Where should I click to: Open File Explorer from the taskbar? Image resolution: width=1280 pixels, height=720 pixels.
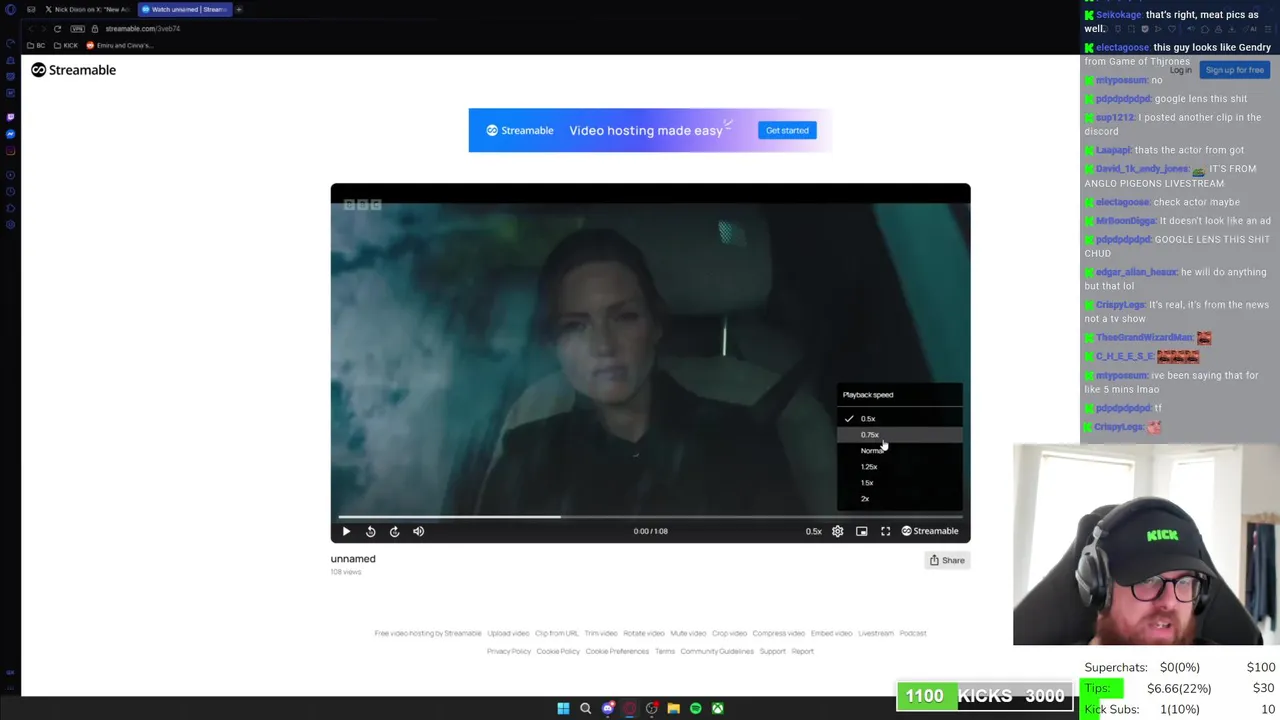pos(673,708)
